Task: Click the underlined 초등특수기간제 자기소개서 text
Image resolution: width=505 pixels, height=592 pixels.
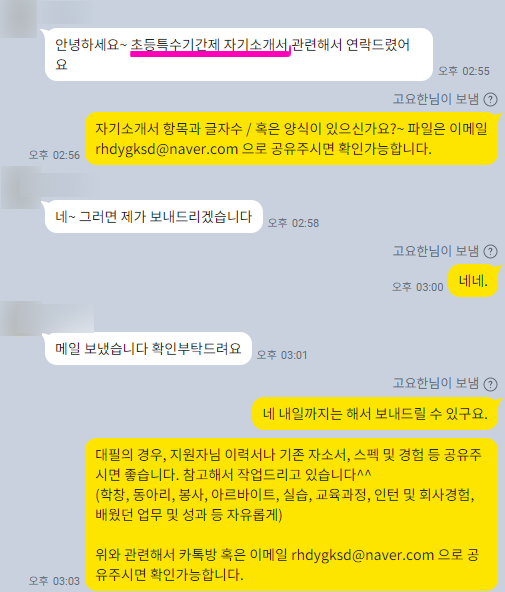Action: (x=209, y=45)
